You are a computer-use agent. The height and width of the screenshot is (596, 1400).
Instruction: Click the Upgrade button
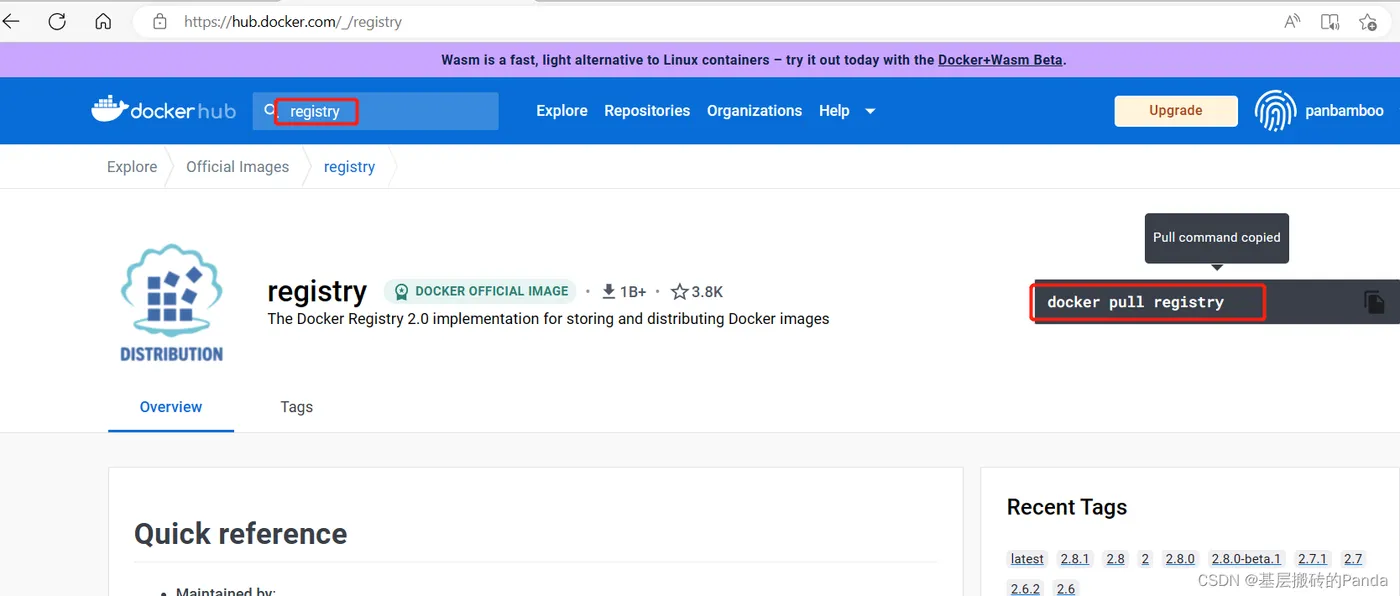(x=1176, y=111)
